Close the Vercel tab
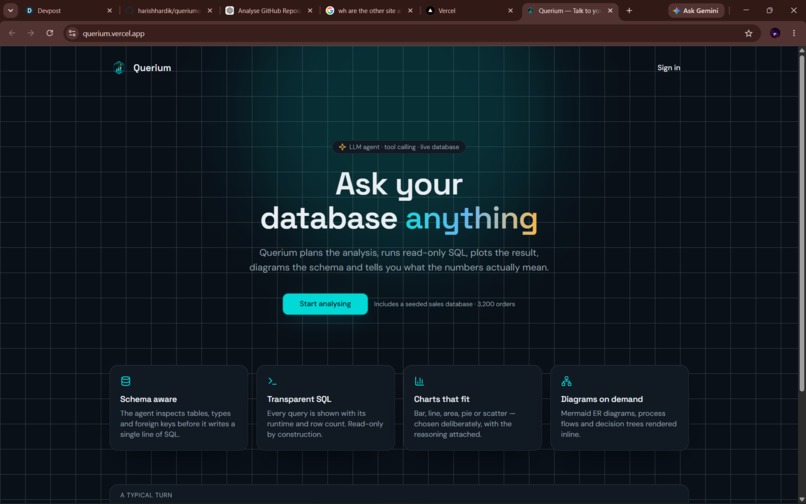Screen dimensions: 806x504 click(x=510, y=10)
